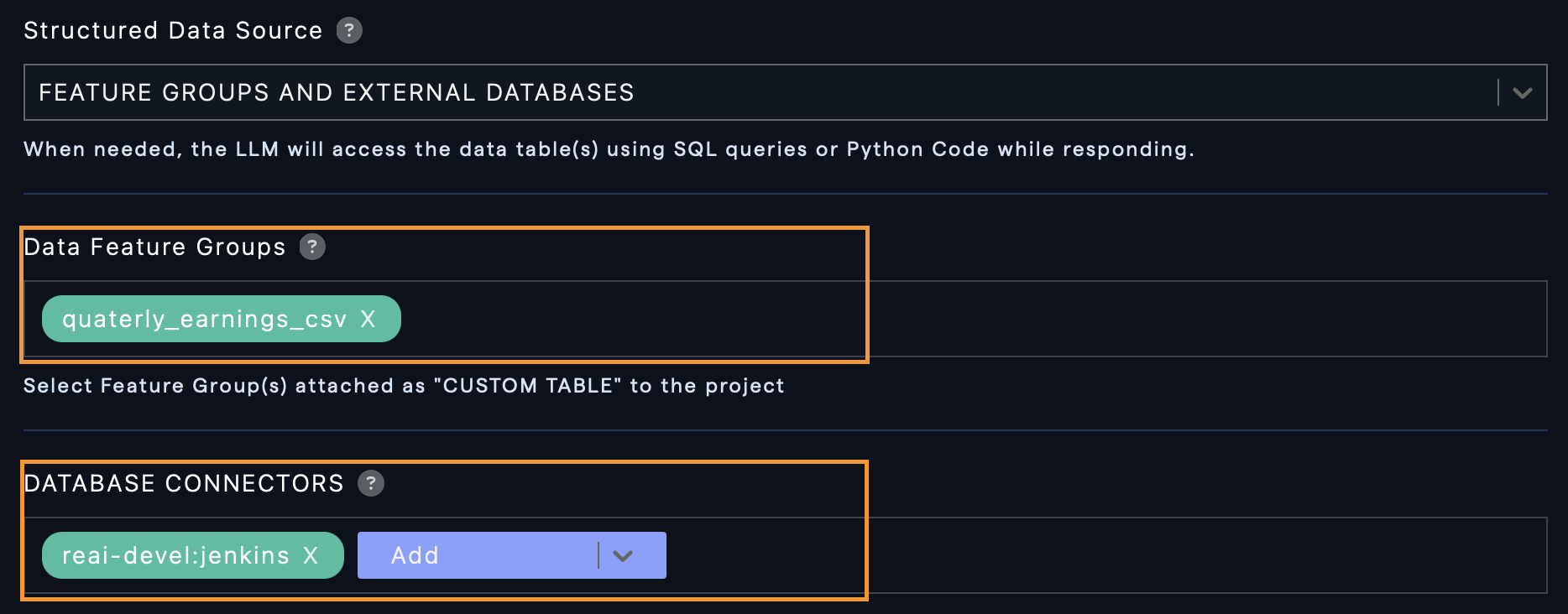Remove the reai-devel:jenkins connector via X

tap(311, 555)
